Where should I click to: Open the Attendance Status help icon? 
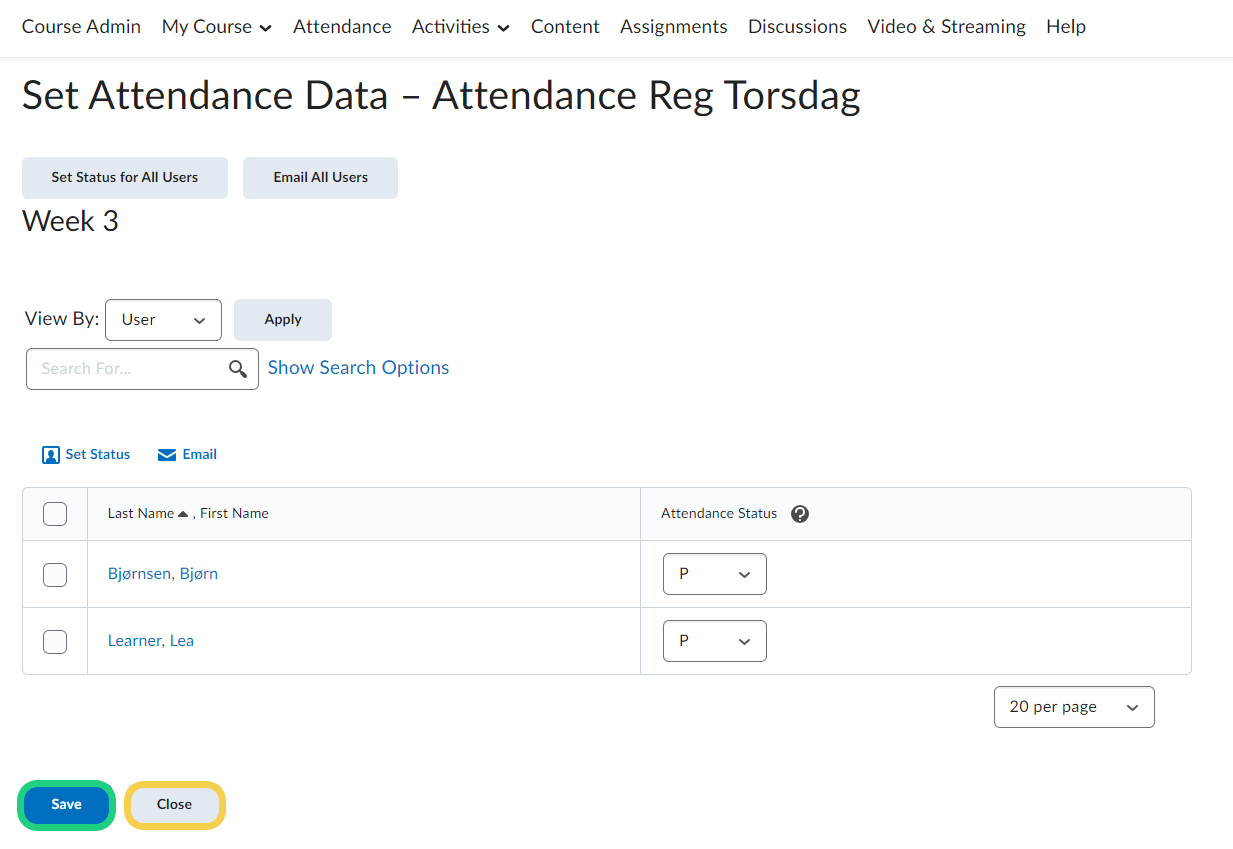pyautogui.click(x=800, y=514)
